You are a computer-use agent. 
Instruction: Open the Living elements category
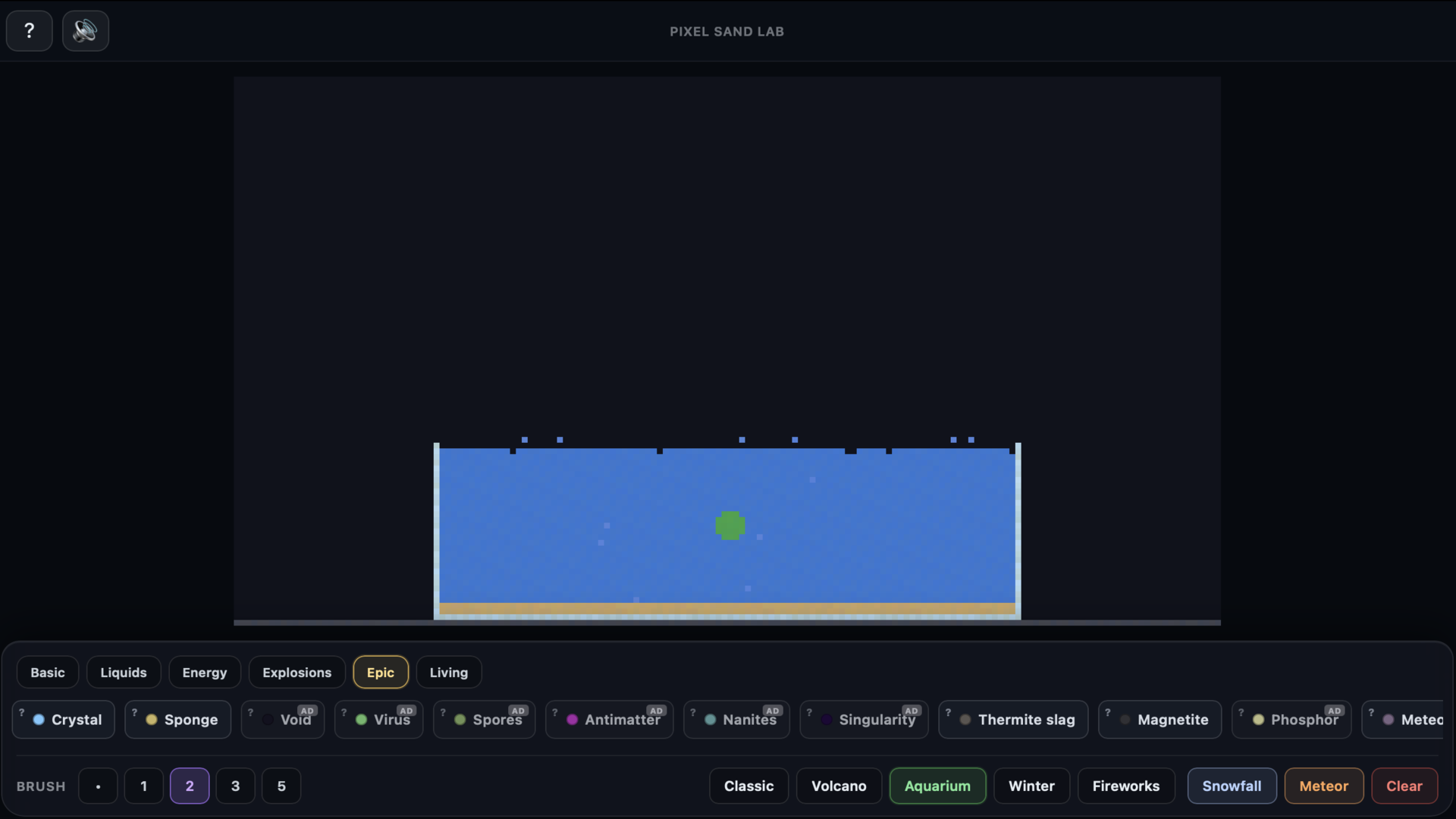(x=448, y=672)
